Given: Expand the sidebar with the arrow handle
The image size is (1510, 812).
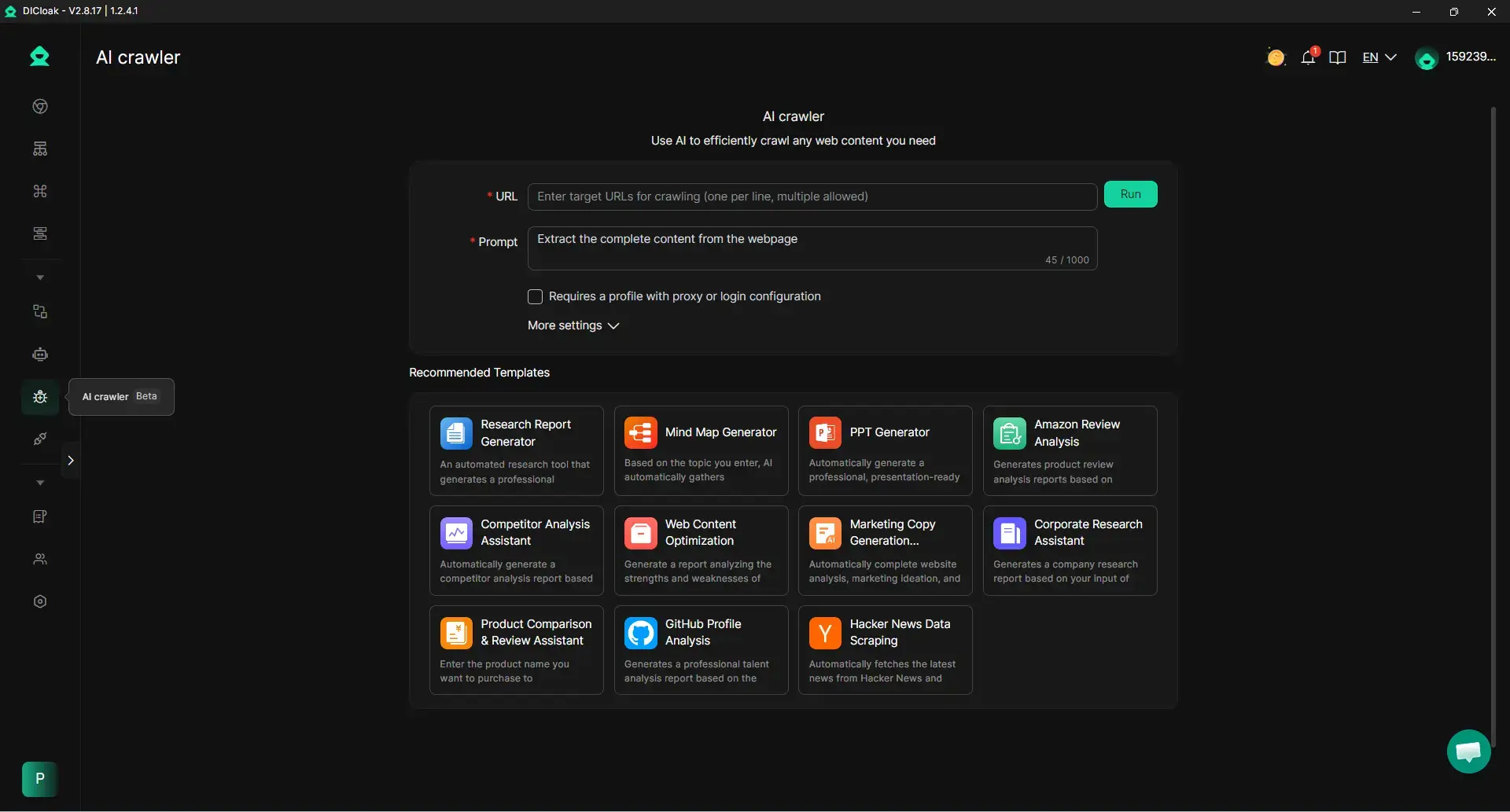Looking at the screenshot, I should [x=71, y=461].
